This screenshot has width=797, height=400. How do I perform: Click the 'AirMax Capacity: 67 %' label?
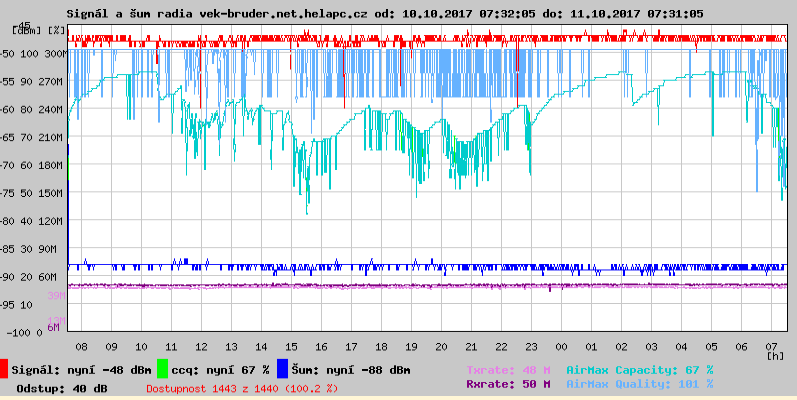point(639,370)
